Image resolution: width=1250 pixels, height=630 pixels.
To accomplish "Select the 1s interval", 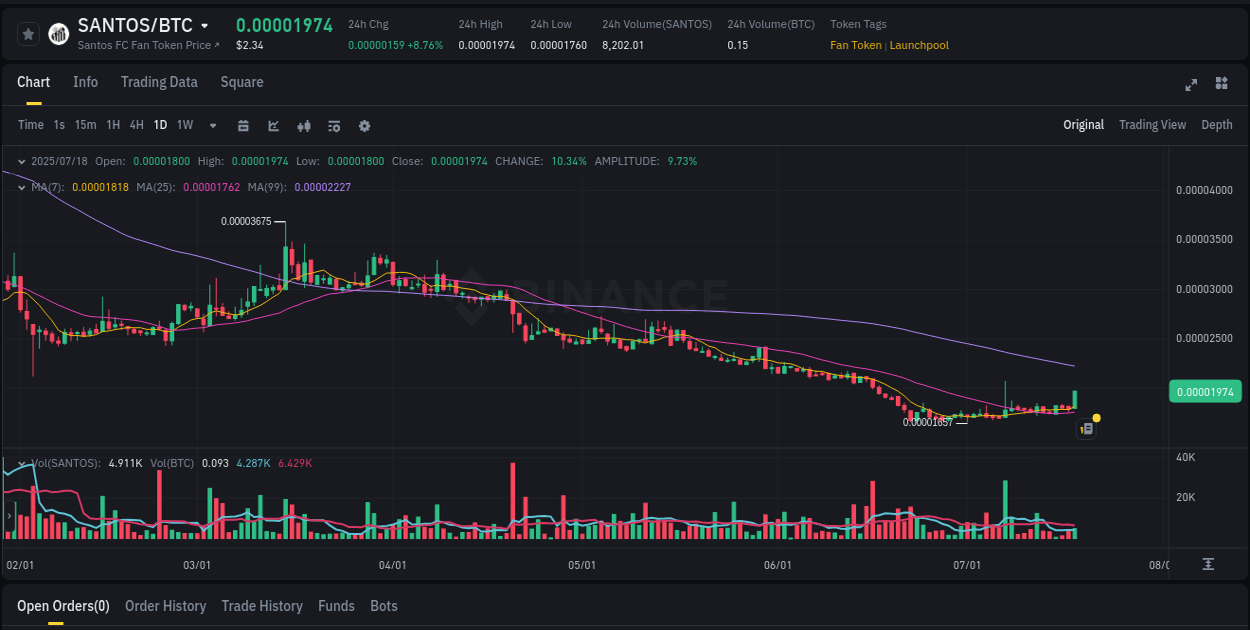I will pyautogui.click(x=59, y=125).
